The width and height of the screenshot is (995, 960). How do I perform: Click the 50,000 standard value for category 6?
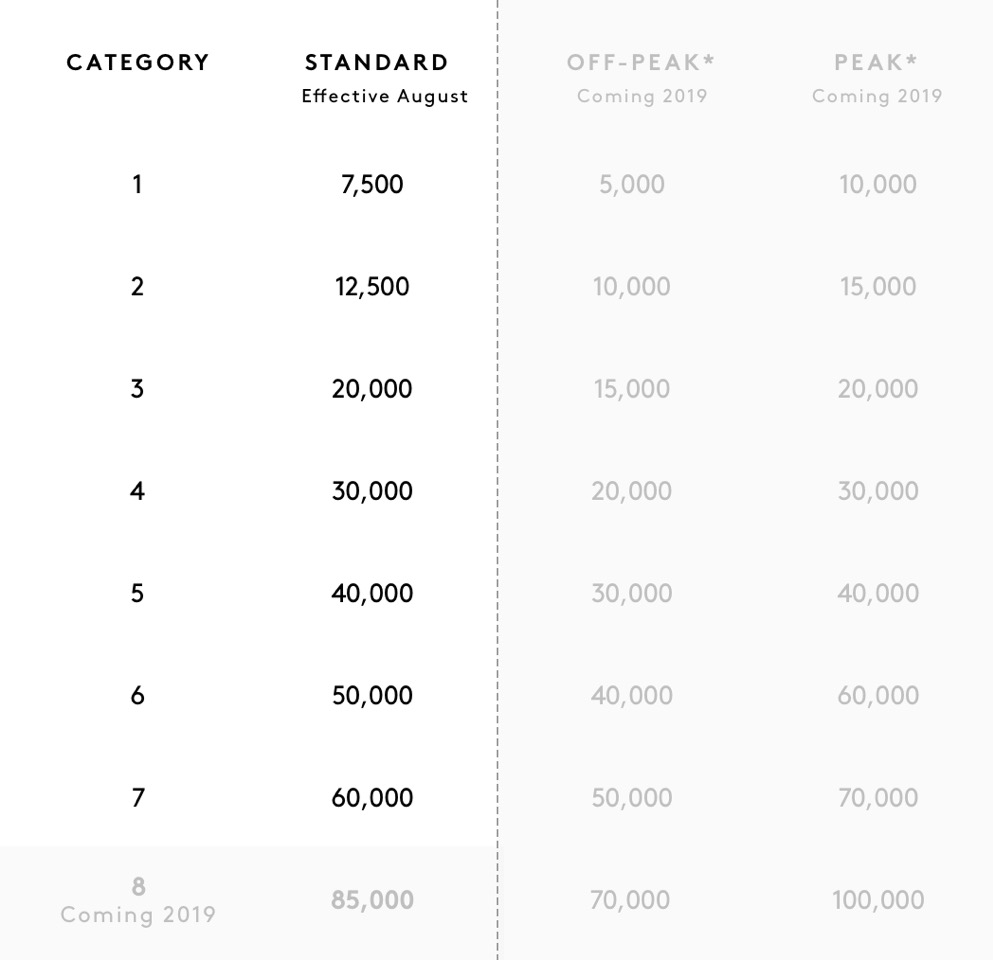(372, 696)
